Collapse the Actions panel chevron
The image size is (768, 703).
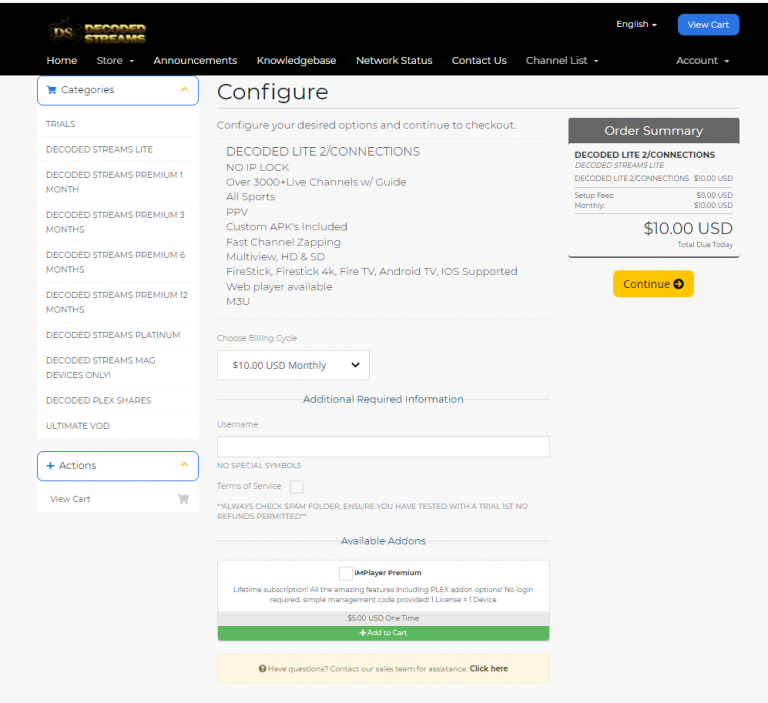pyautogui.click(x=184, y=465)
